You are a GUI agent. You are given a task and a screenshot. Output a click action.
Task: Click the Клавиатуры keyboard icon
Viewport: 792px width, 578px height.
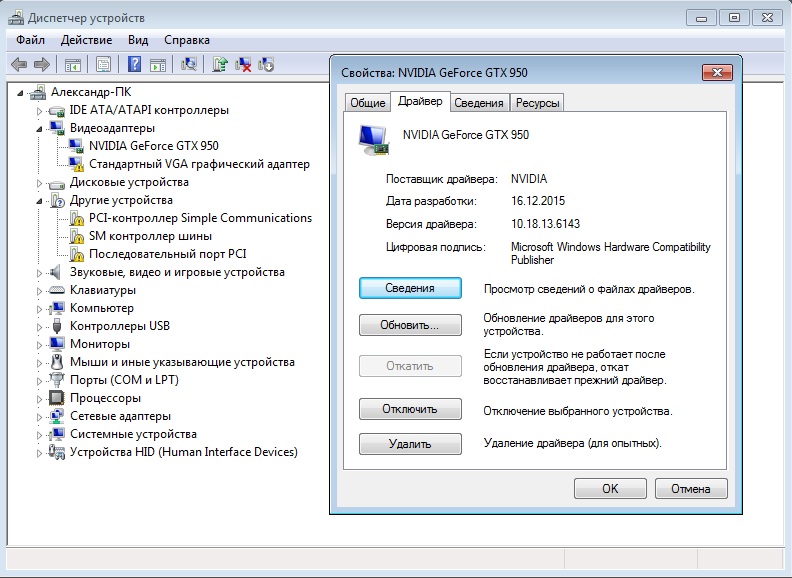click(x=57, y=291)
